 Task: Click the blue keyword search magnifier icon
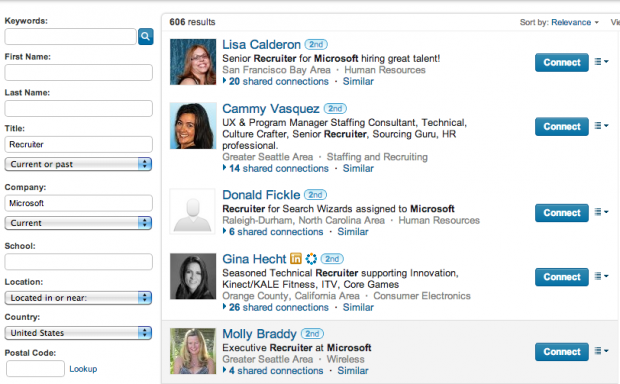click(x=146, y=37)
